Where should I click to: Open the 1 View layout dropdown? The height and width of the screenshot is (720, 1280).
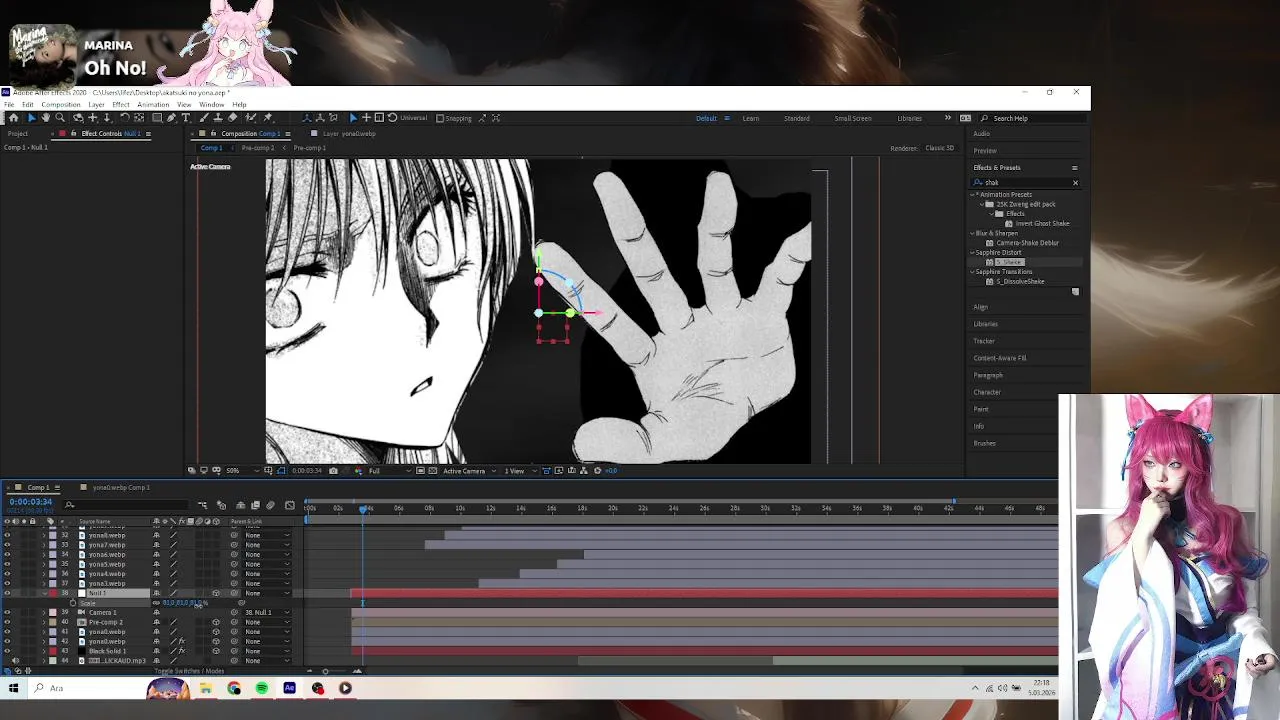(519, 470)
